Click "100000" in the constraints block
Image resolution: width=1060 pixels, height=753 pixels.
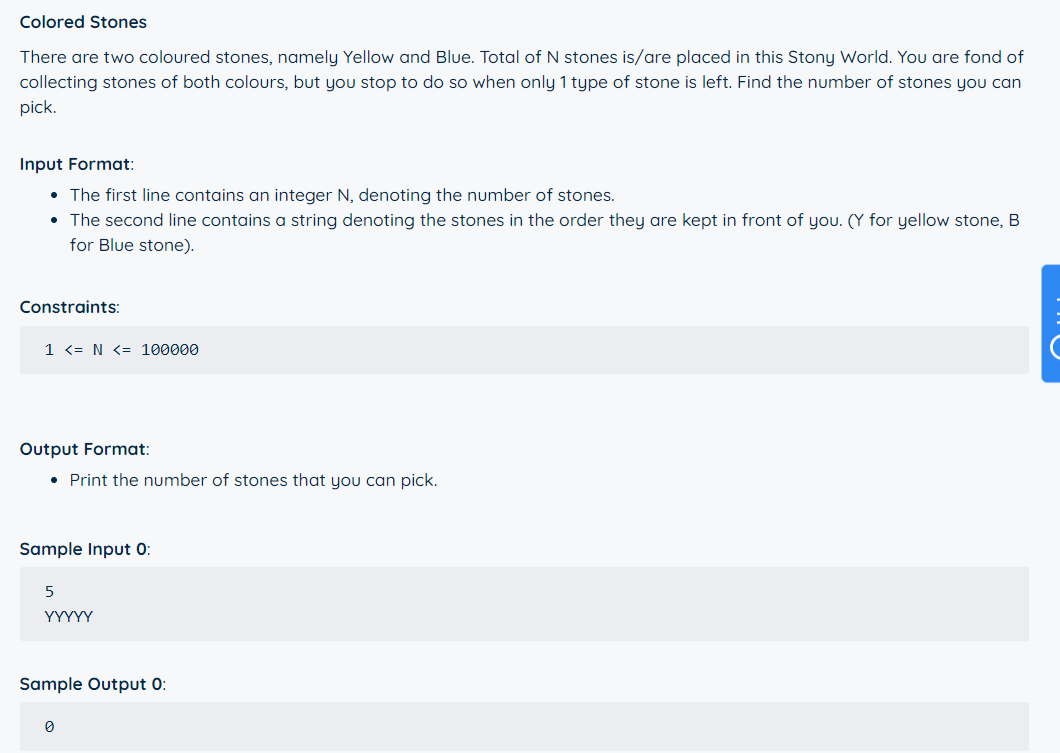point(170,350)
